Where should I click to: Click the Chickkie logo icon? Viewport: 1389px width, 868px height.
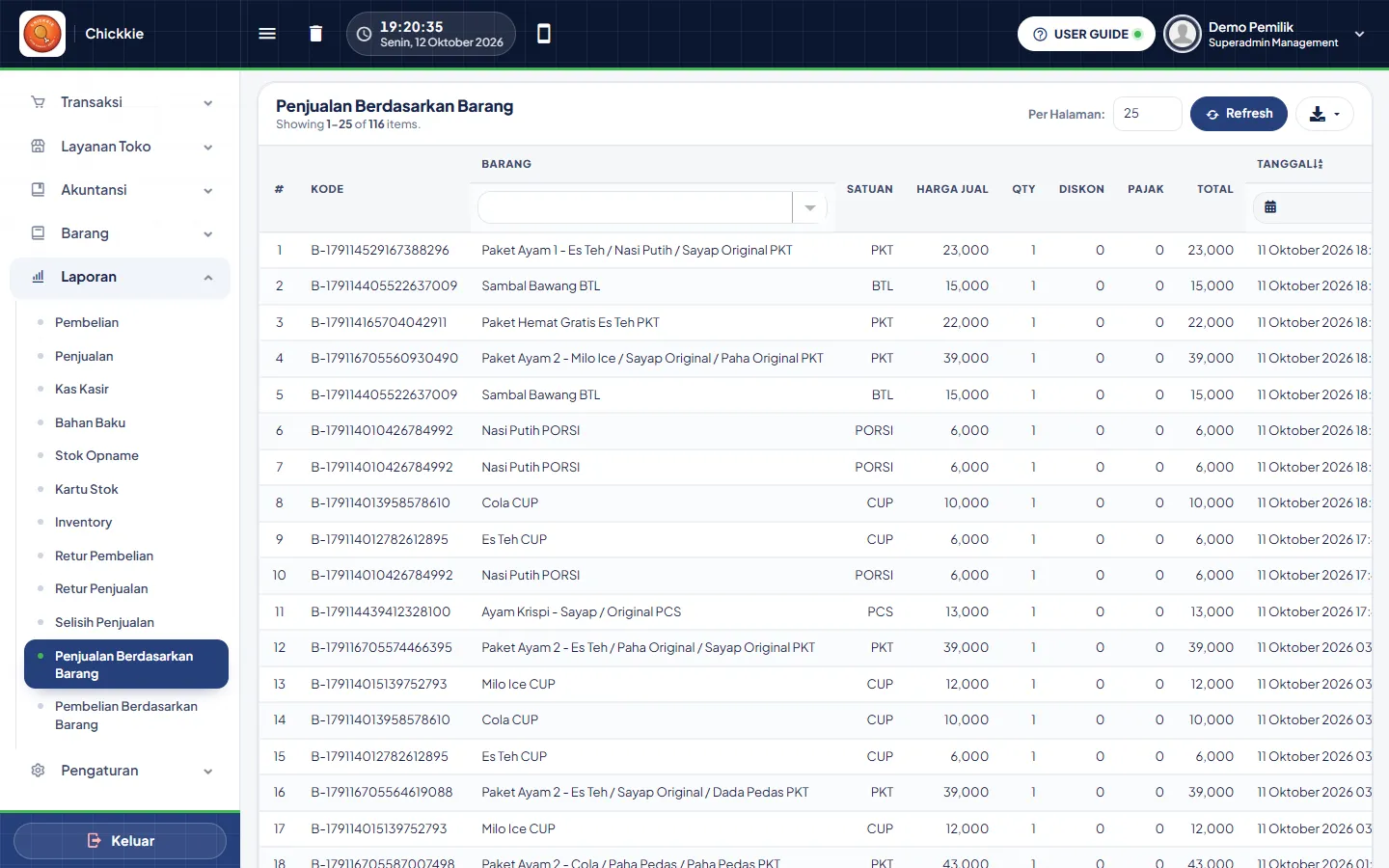[x=42, y=34]
